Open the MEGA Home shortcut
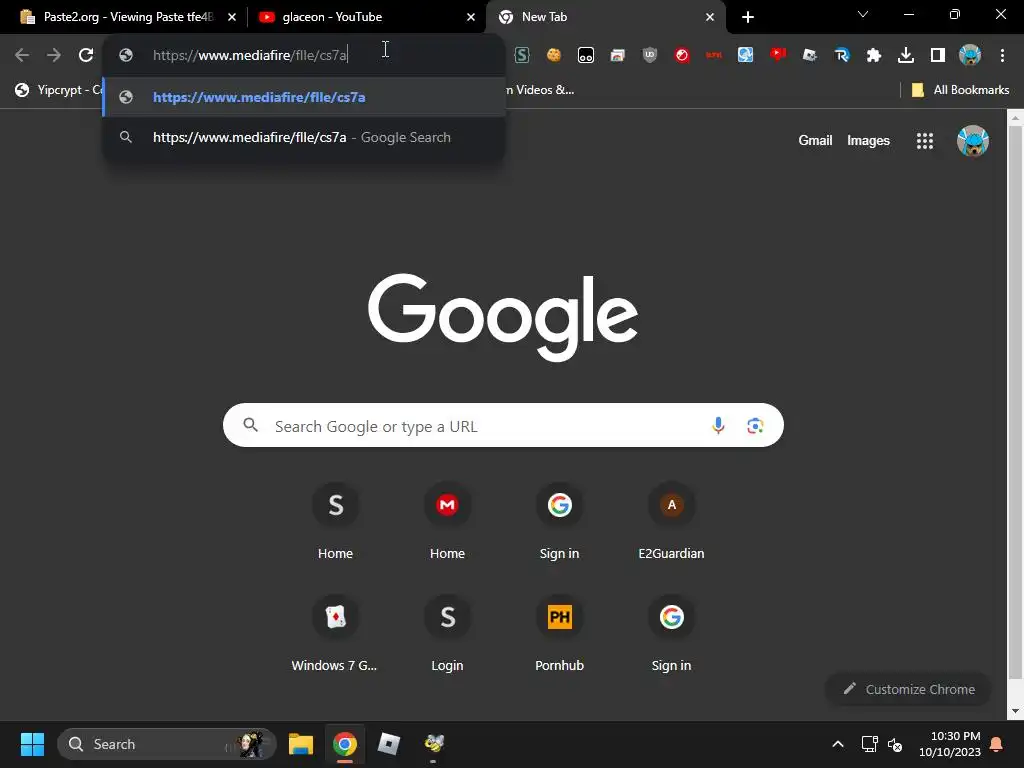The height and width of the screenshot is (768, 1024). point(447,520)
